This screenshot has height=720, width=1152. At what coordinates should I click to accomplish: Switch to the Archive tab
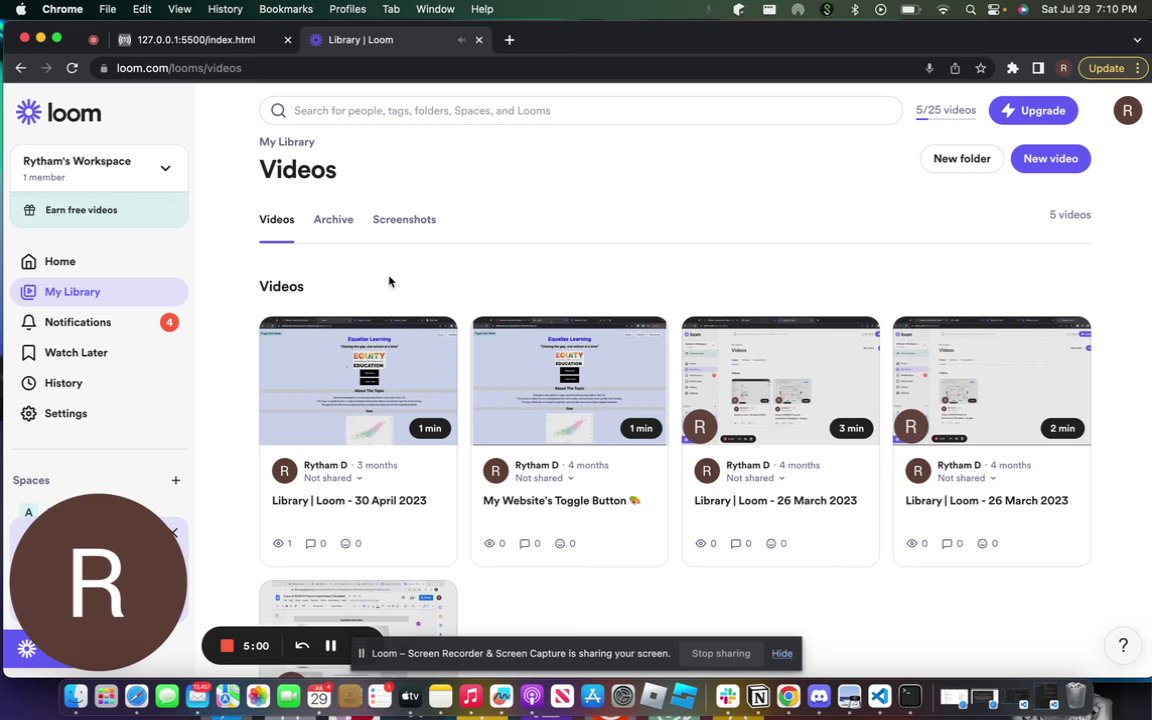[x=334, y=220]
